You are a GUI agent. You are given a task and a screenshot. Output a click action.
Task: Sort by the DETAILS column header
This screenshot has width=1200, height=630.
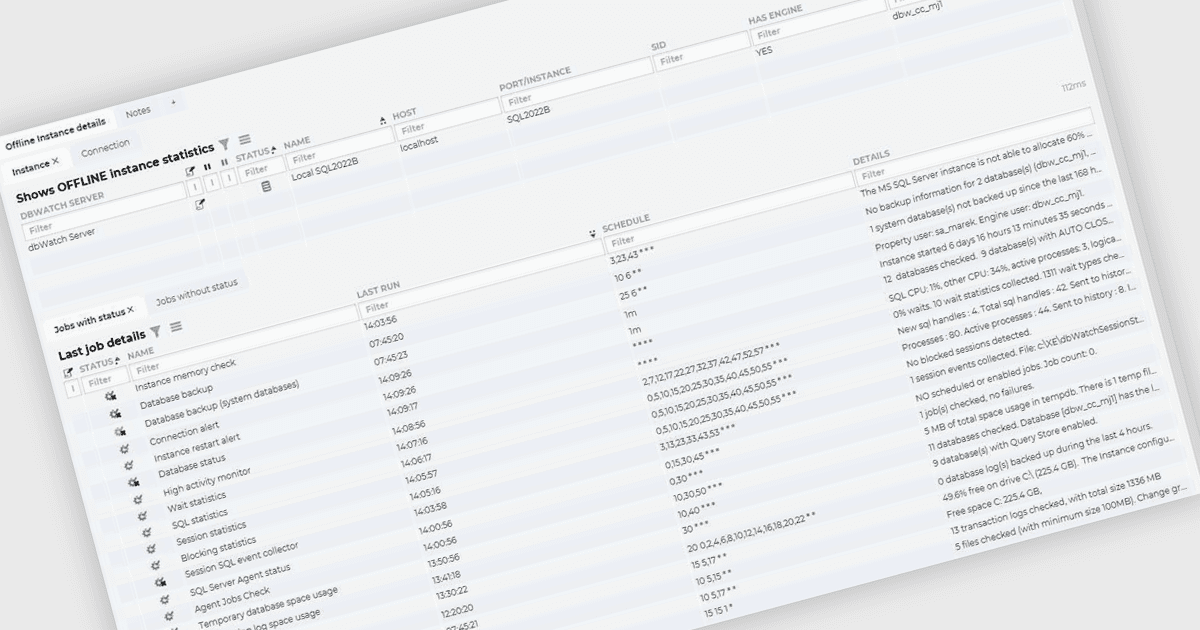[x=872, y=158]
